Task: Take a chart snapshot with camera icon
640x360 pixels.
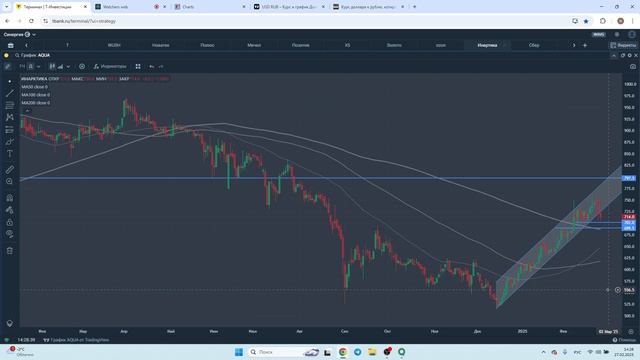Action: tap(633, 66)
